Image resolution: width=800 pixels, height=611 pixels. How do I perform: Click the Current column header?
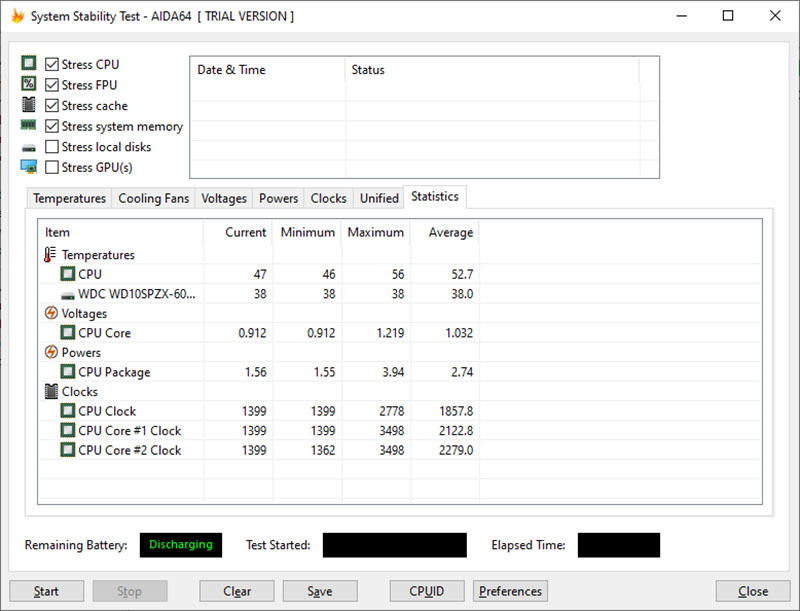238,233
